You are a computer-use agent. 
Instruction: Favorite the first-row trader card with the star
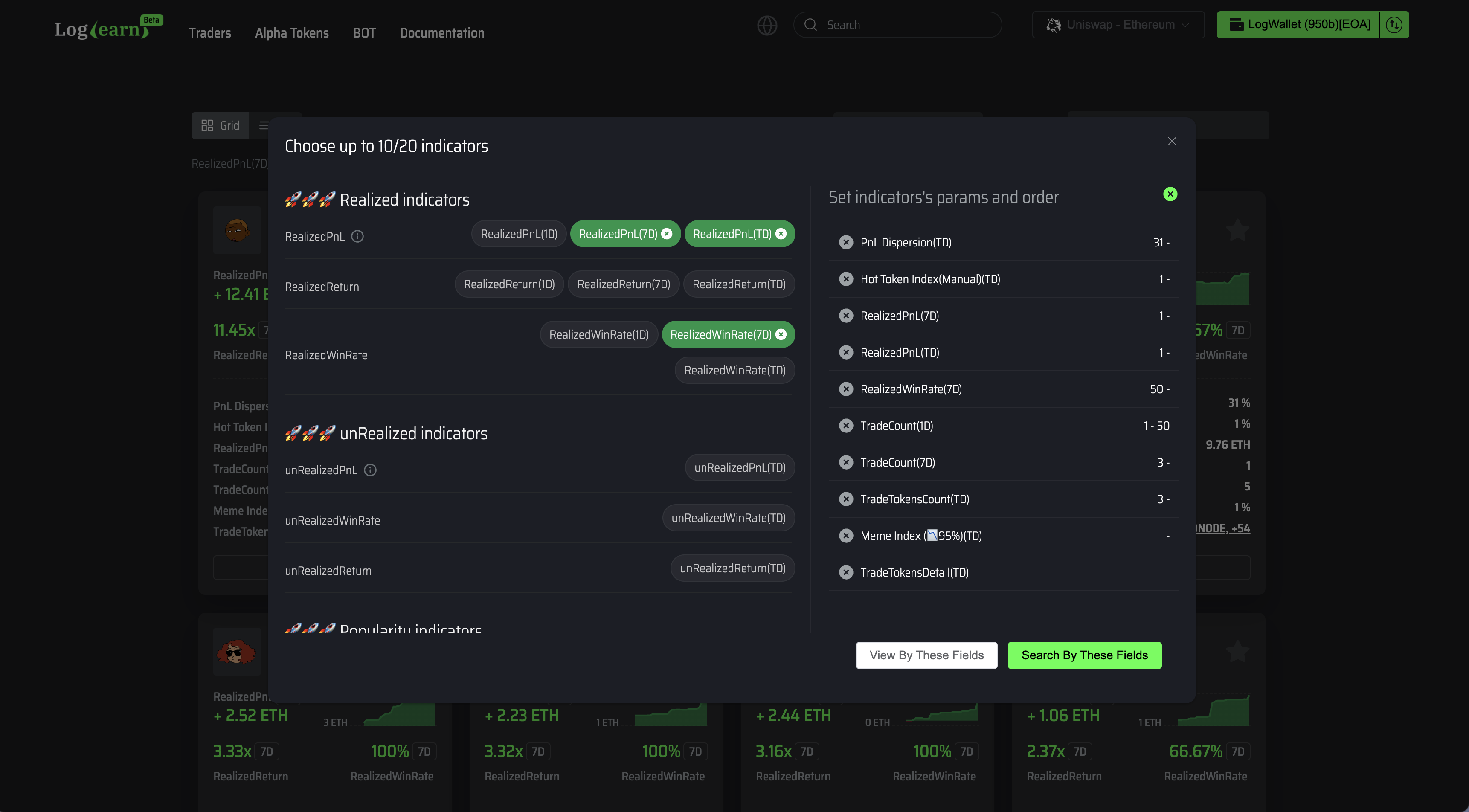point(1237,230)
